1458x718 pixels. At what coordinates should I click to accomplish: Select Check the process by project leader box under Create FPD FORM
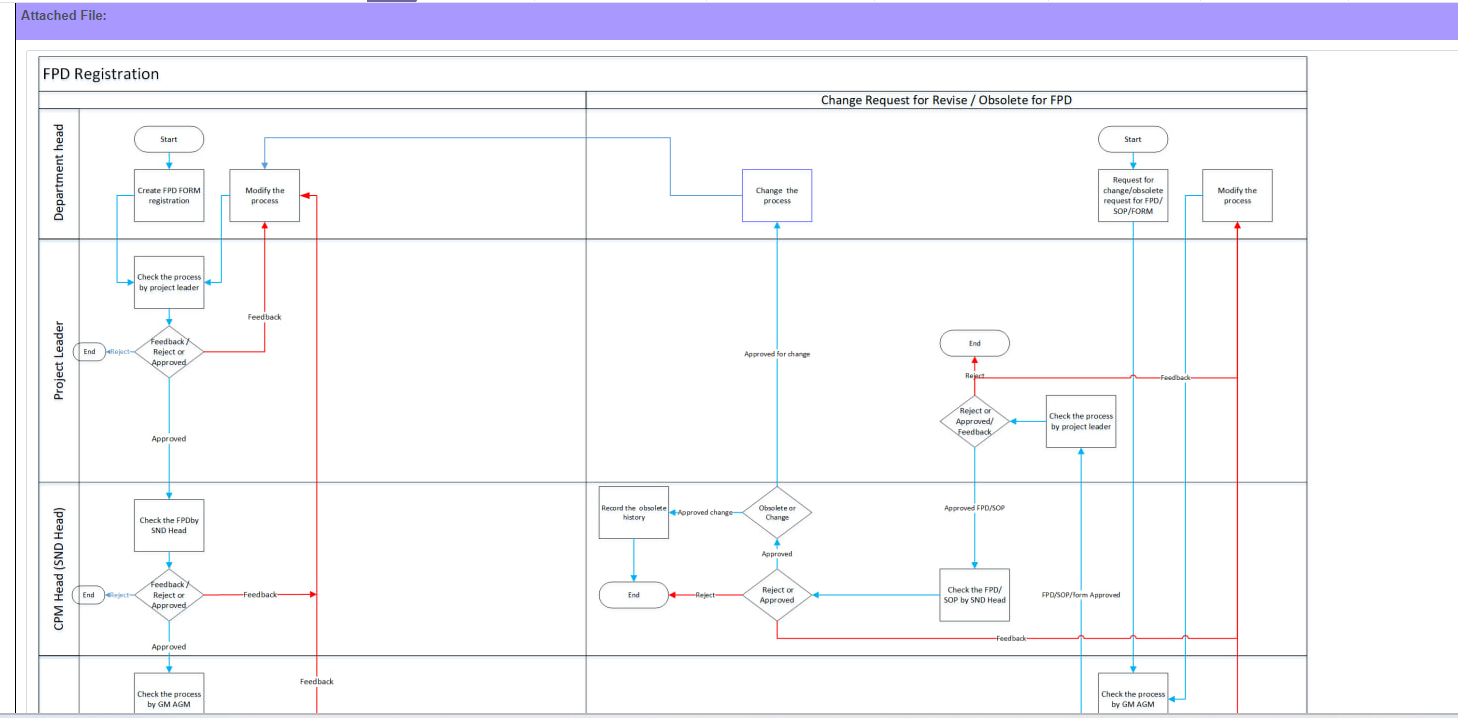[169, 282]
